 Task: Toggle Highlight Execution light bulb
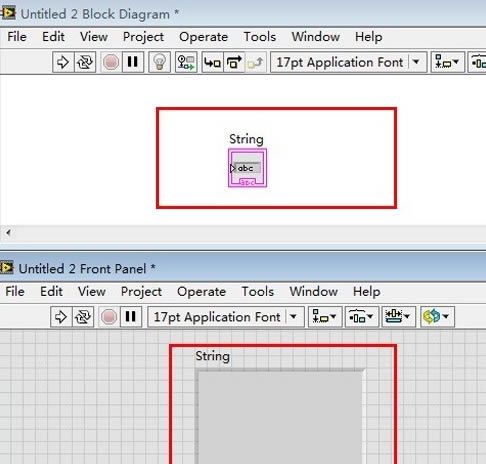click(x=159, y=62)
